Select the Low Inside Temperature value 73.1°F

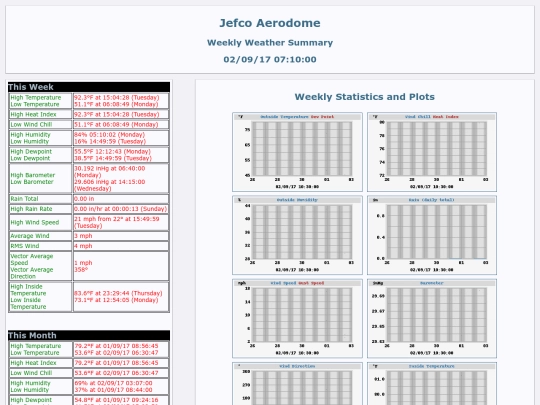click(x=116, y=300)
